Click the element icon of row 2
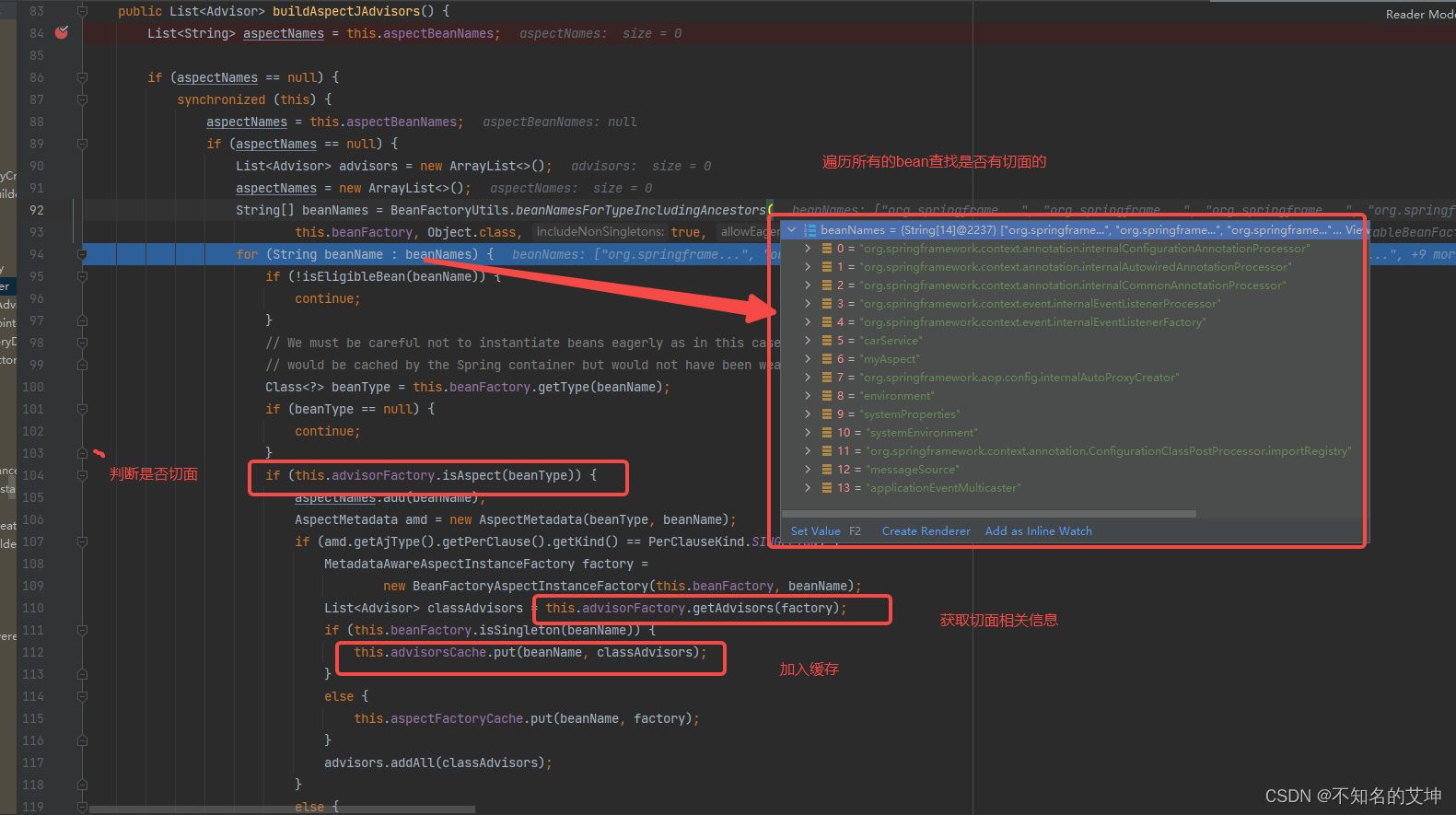 point(827,285)
